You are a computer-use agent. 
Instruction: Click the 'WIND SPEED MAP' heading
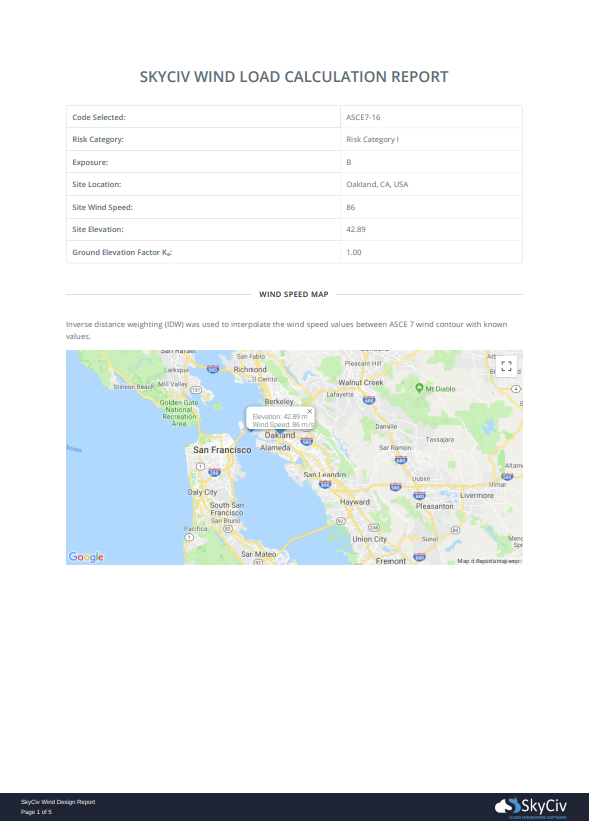(294, 294)
